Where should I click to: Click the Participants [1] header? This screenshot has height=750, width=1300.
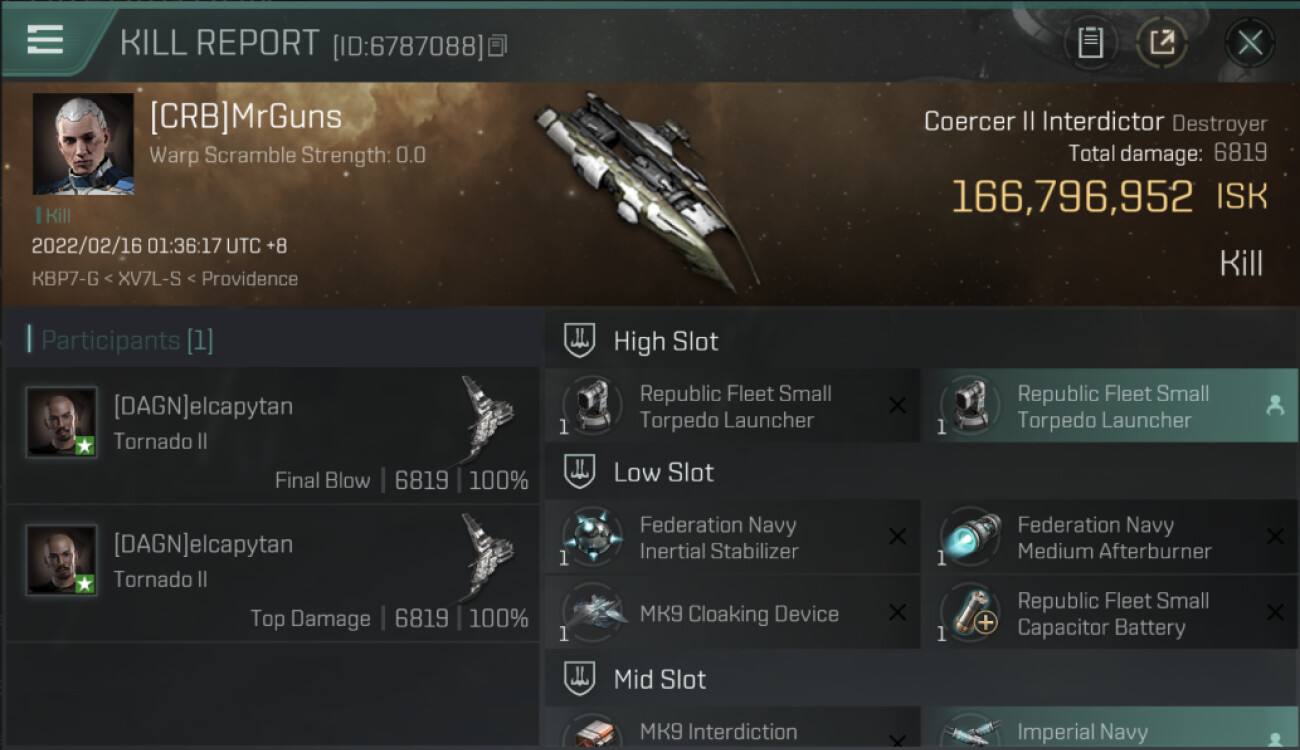120,340
